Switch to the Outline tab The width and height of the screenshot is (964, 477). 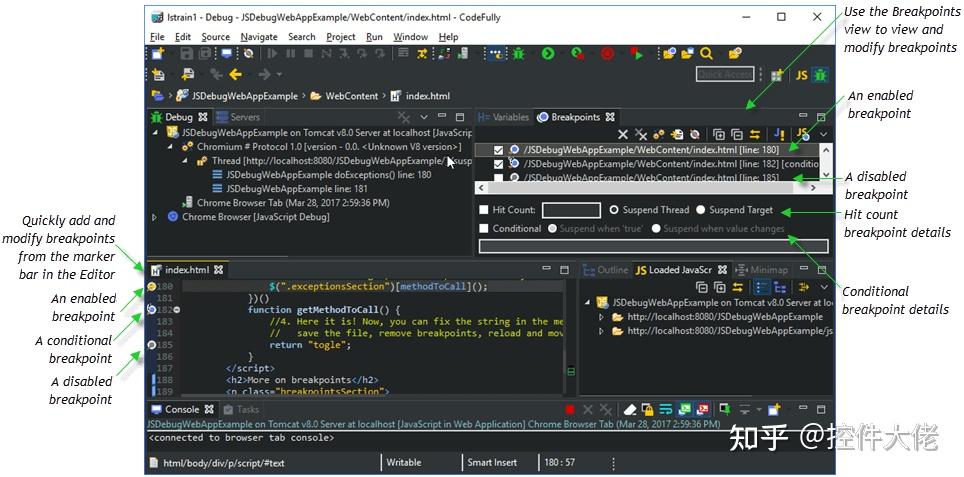tap(606, 270)
